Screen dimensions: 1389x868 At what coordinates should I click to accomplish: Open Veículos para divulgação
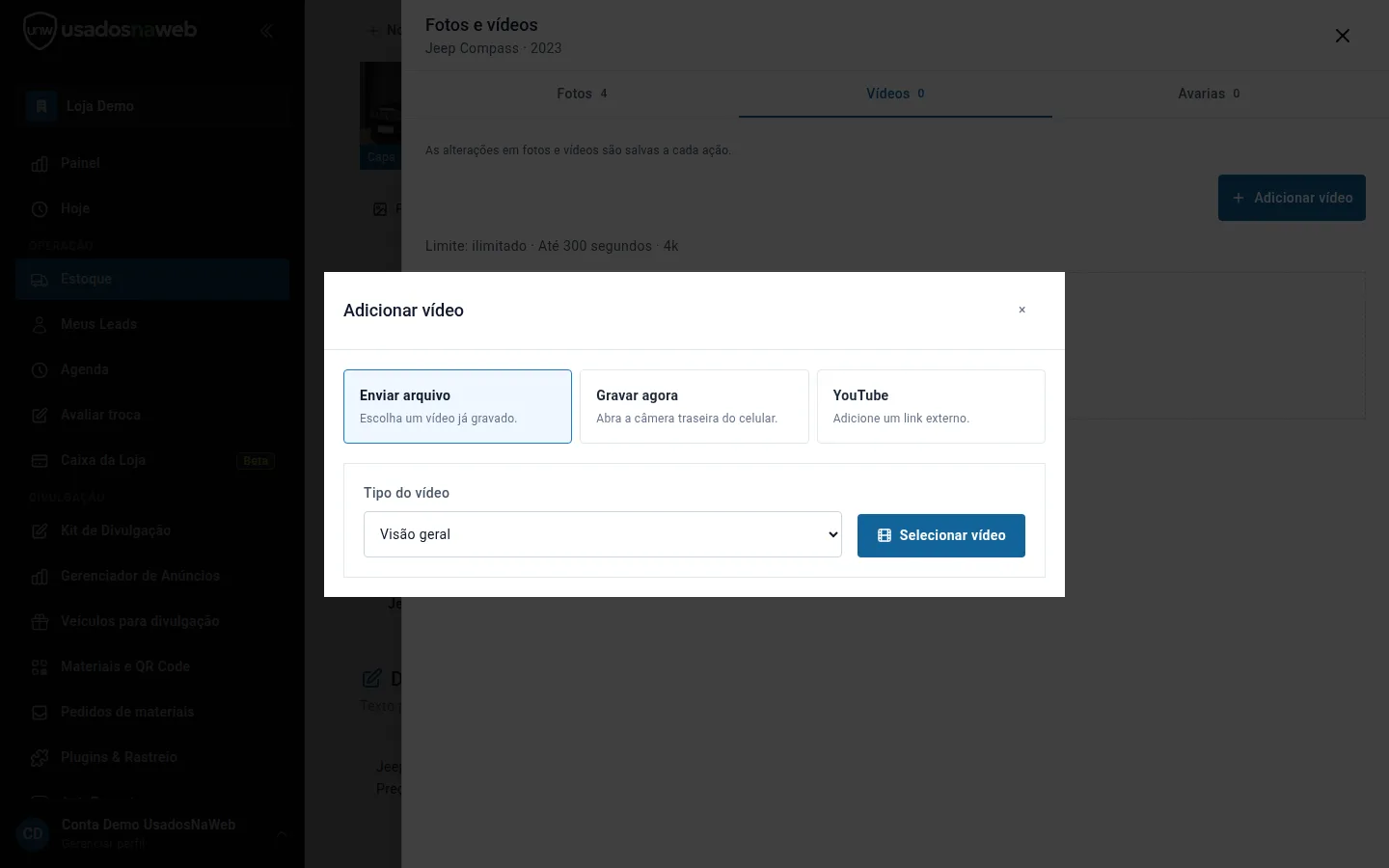tap(152, 621)
